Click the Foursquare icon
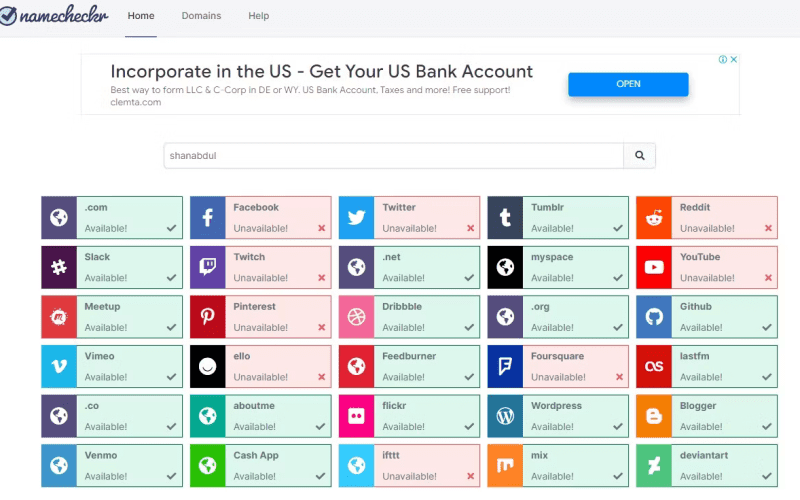This screenshot has height=500, width=800. 505,366
